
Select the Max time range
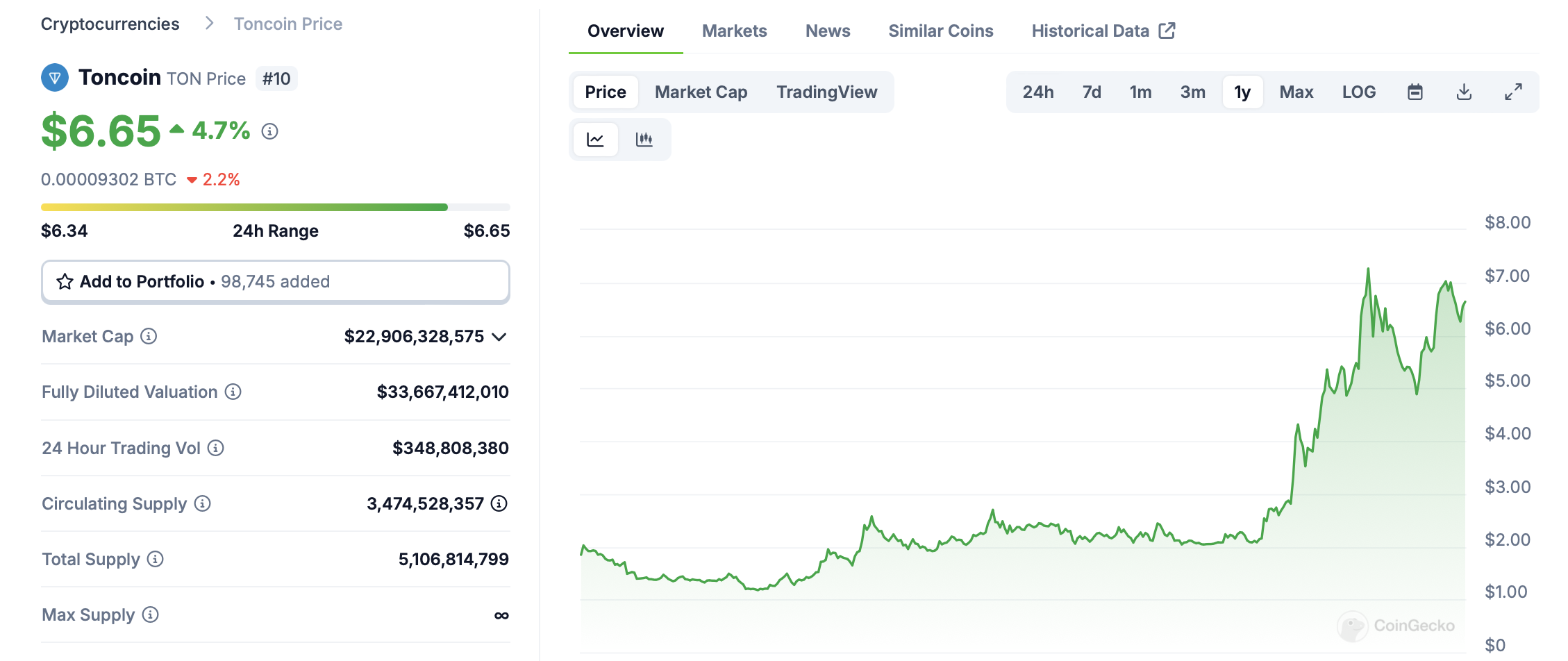click(1296, 92)
